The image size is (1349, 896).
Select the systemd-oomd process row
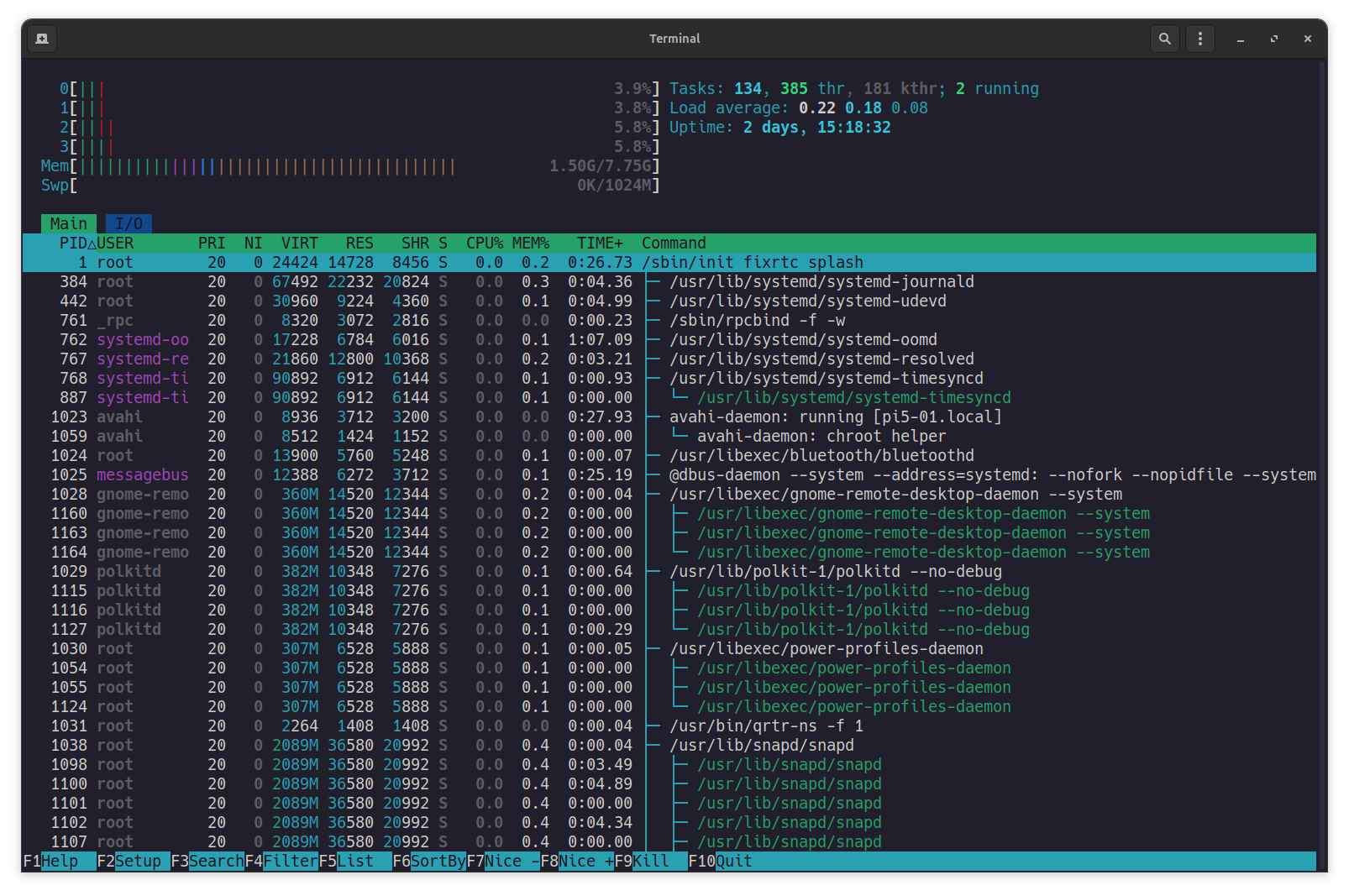pos(669,339)
